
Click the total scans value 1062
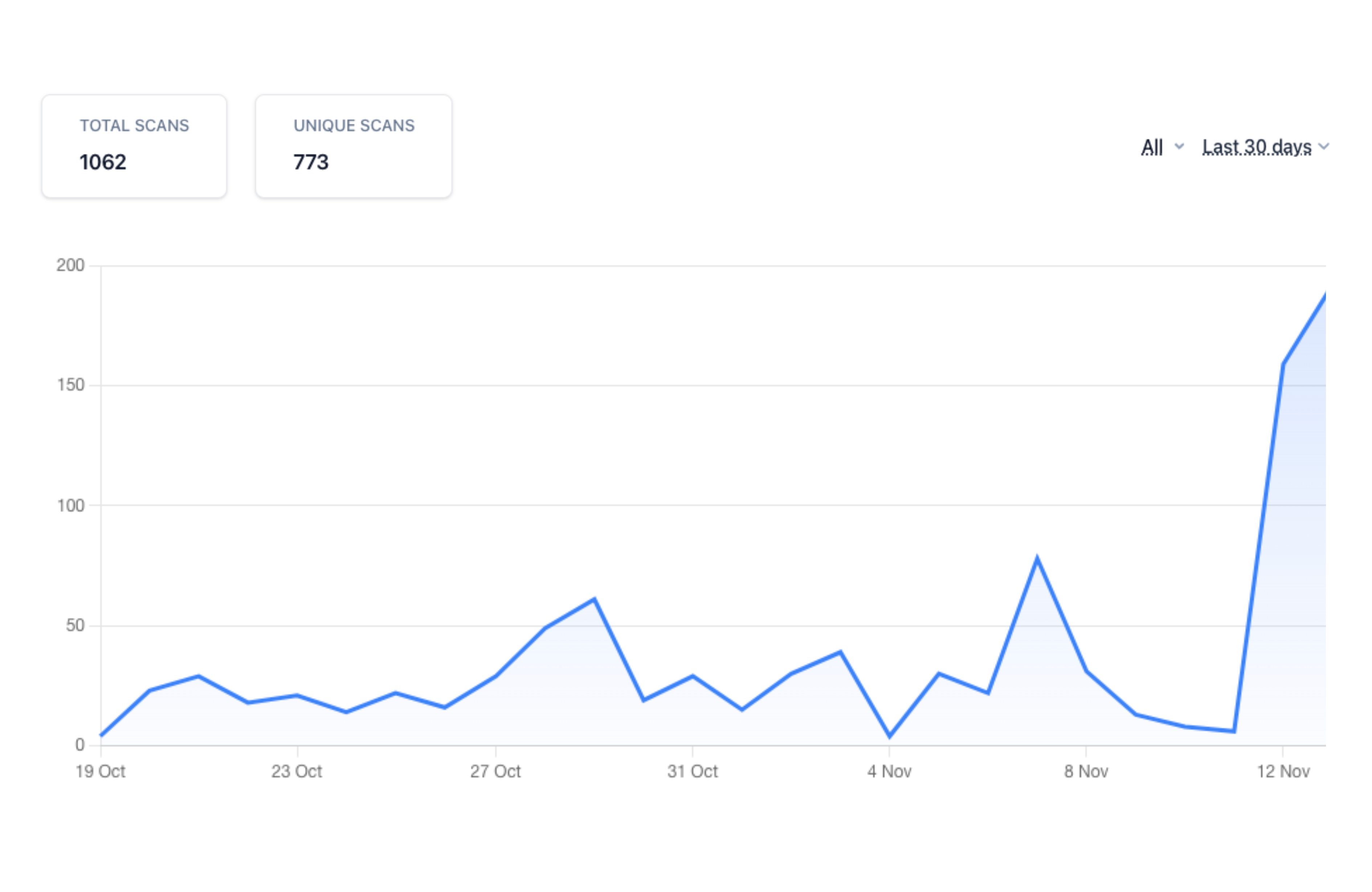[x=103, y=162]
